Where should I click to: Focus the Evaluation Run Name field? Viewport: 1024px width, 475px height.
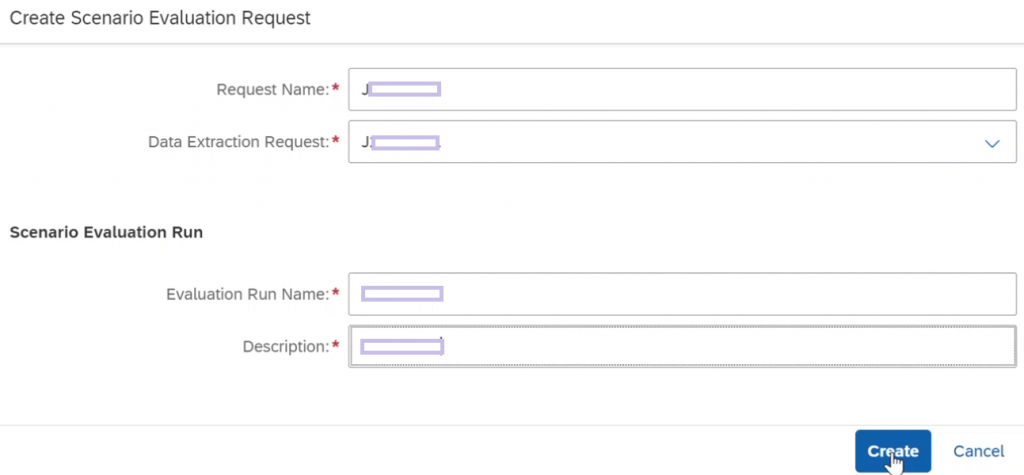tap(682, 294)
